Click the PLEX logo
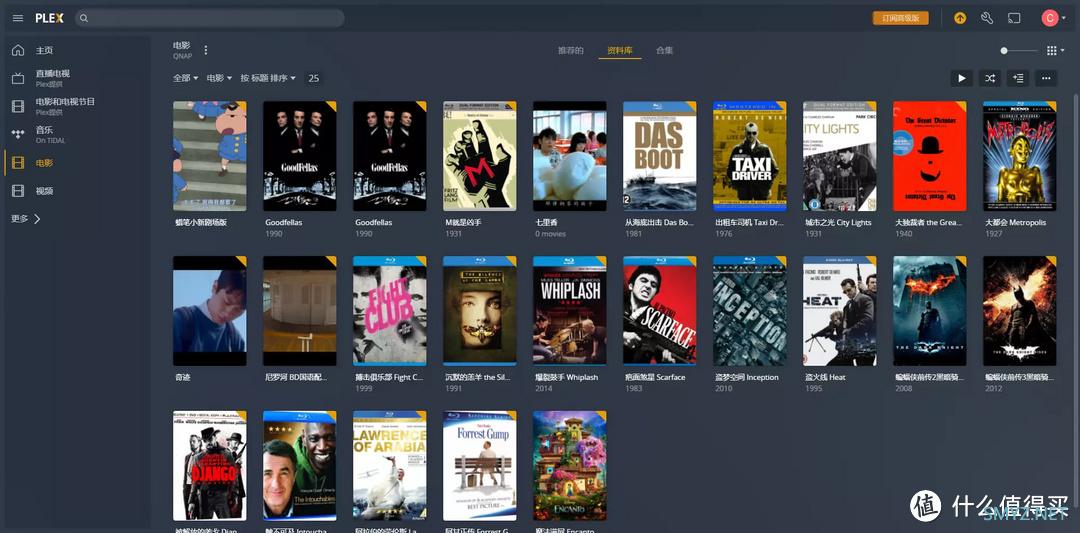 (x=50, y=18)
